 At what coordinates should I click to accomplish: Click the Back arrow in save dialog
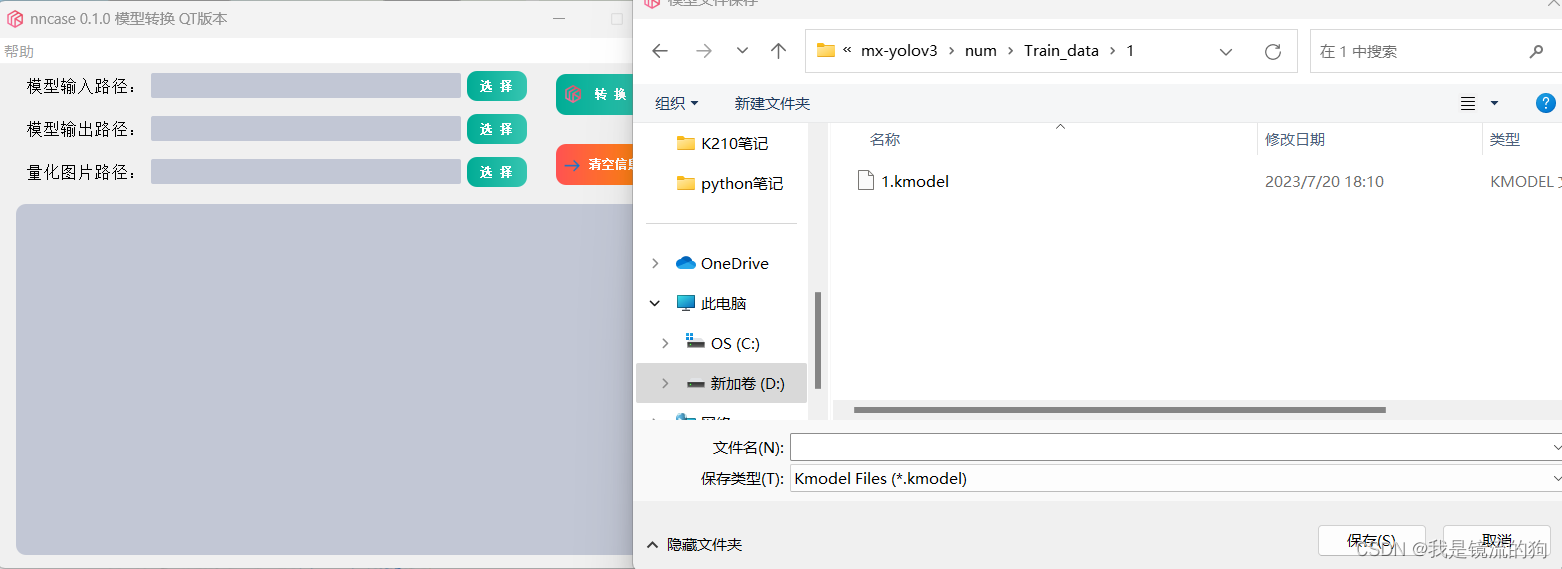659,51
